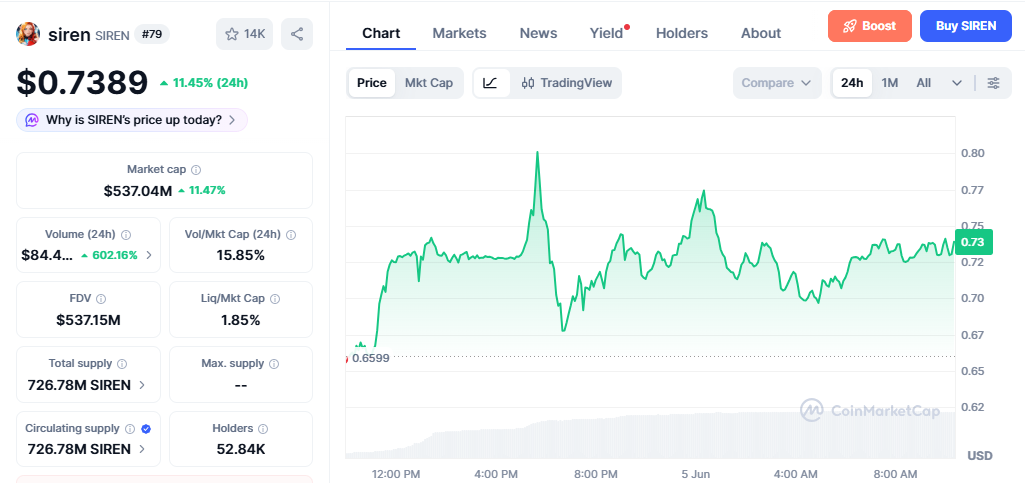The height and width of the screenshot is (483, 1025).
Task: Show Vol/Mkt Cap (24h) info icon
Action: [291, 235]
